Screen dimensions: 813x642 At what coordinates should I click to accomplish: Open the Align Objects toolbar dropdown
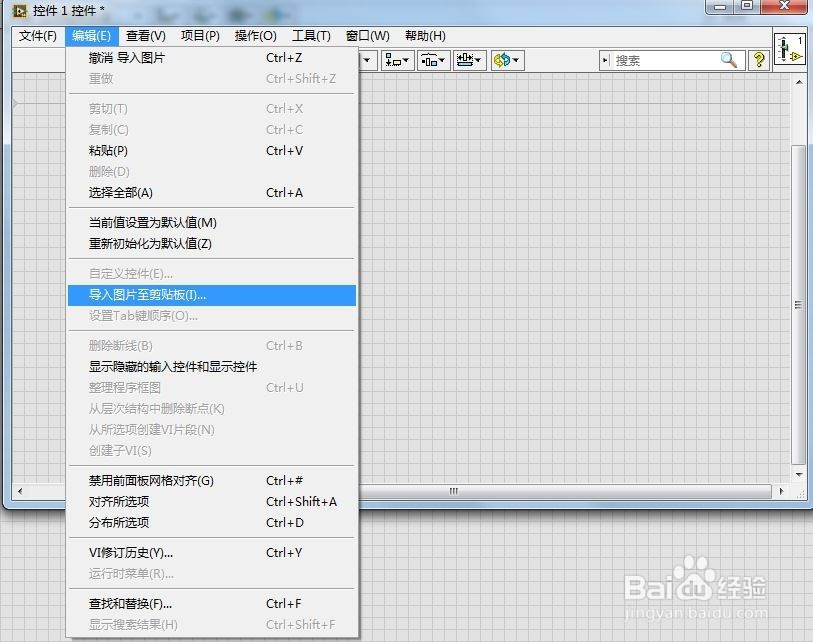pos(397,61)
